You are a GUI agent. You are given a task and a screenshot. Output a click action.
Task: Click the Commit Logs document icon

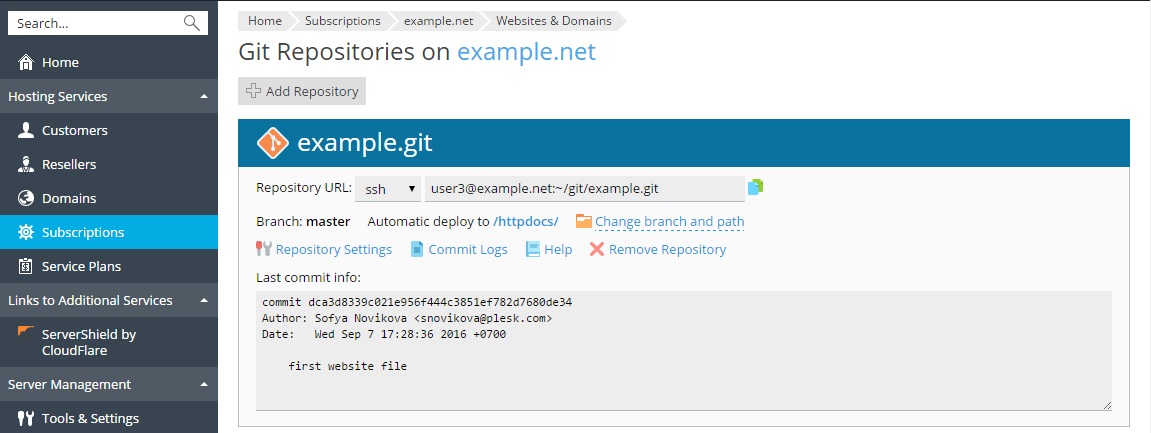[418, 249]
